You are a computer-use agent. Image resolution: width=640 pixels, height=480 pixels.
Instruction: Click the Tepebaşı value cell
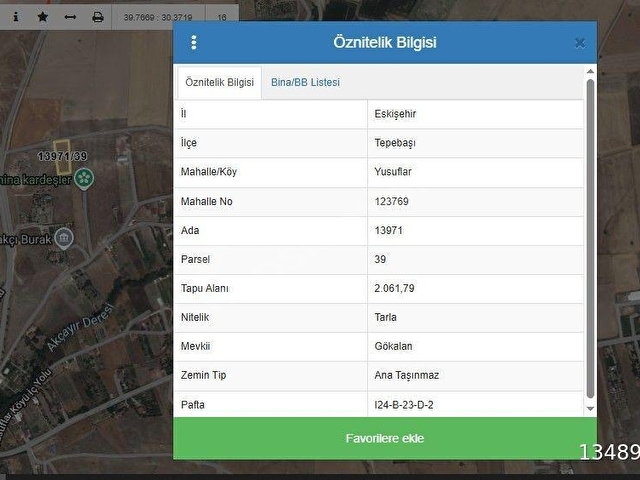pyautogui.click(x=476, y=143)
